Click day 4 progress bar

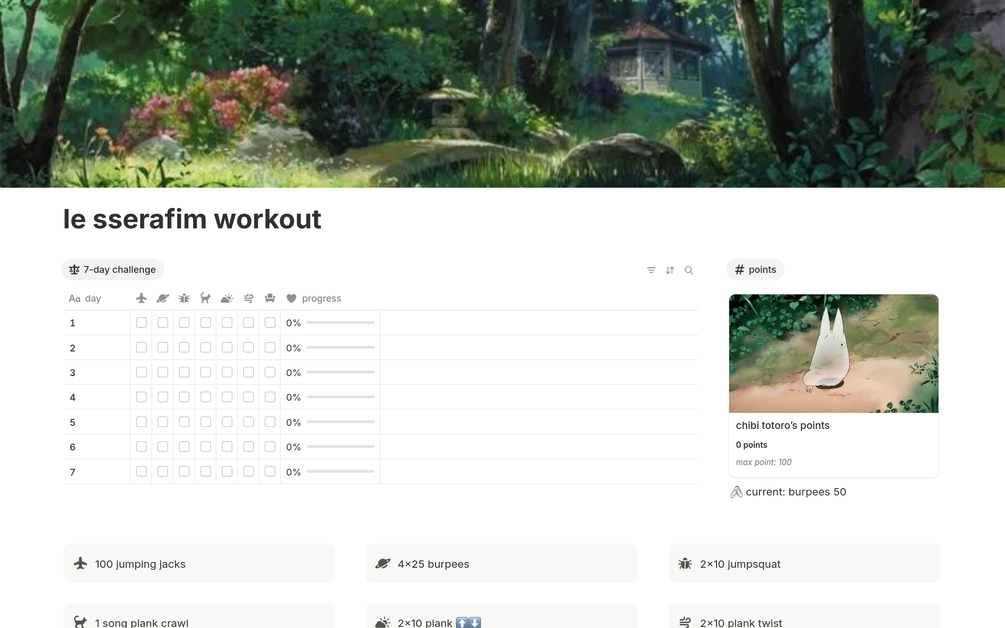click(x=340, y=397)
